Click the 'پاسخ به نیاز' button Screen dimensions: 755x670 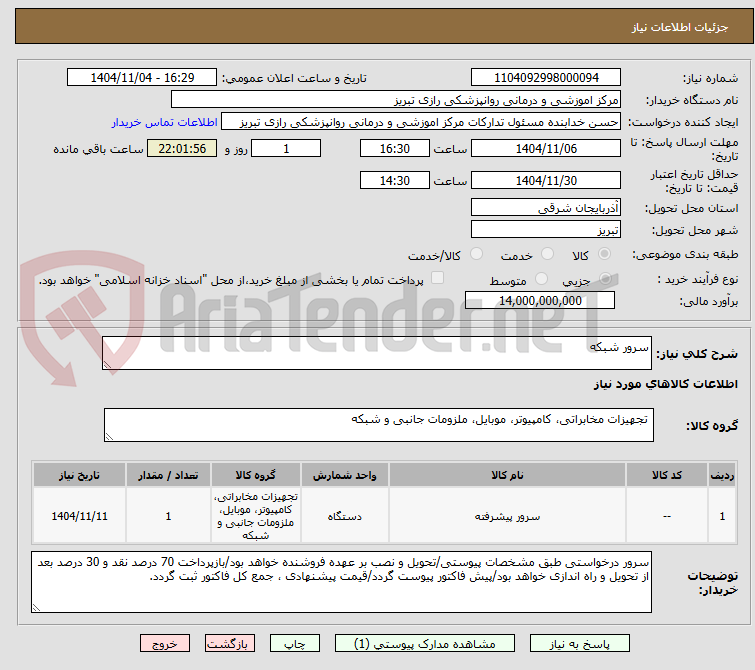579,644
